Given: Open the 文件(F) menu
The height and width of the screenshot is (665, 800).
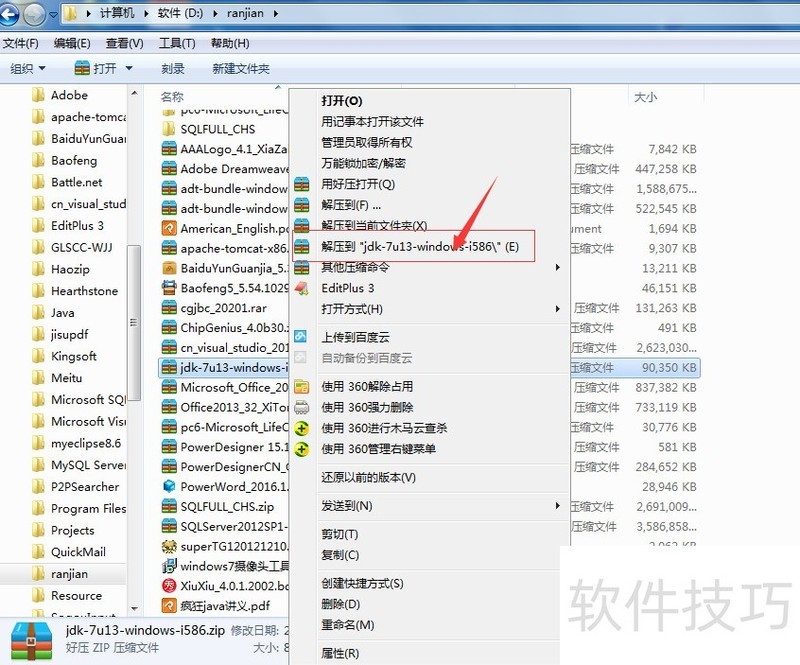Looking at the screenshot, I should point(20,43).
